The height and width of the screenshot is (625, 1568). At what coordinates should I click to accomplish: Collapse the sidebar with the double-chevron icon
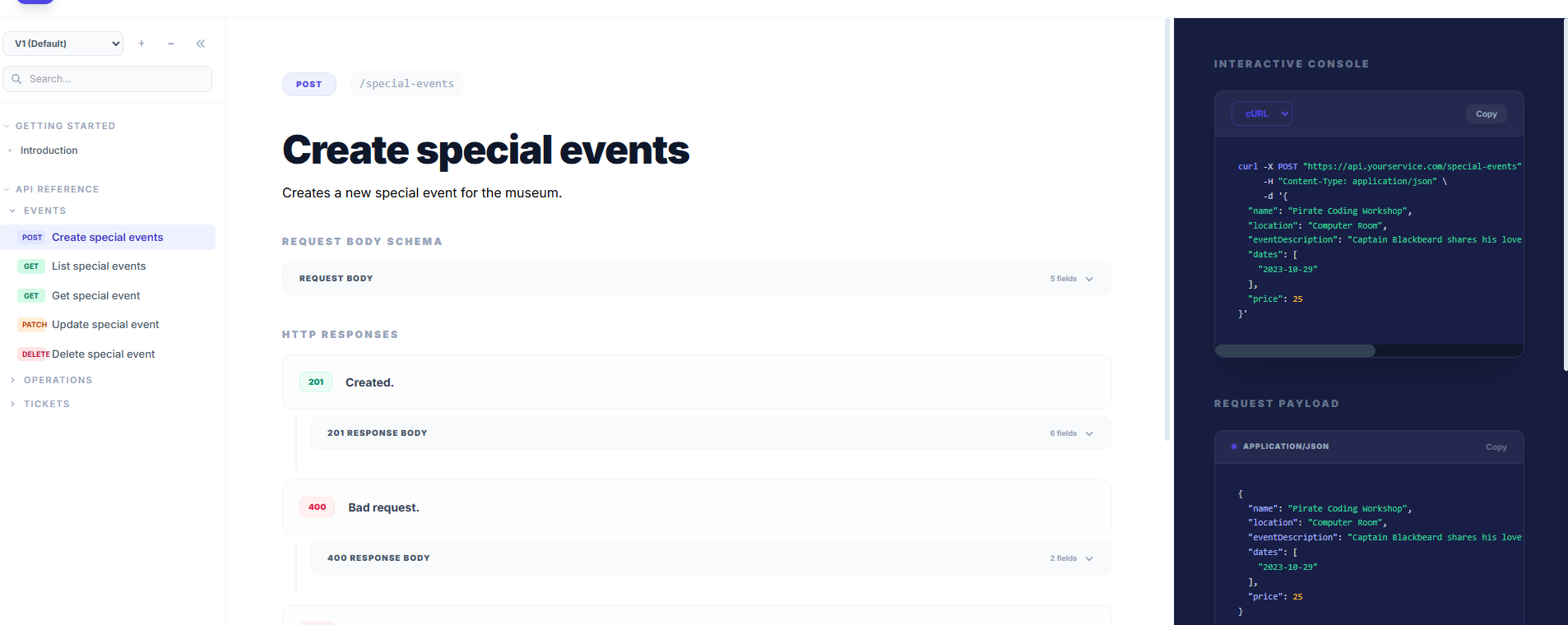pos(201,44)
